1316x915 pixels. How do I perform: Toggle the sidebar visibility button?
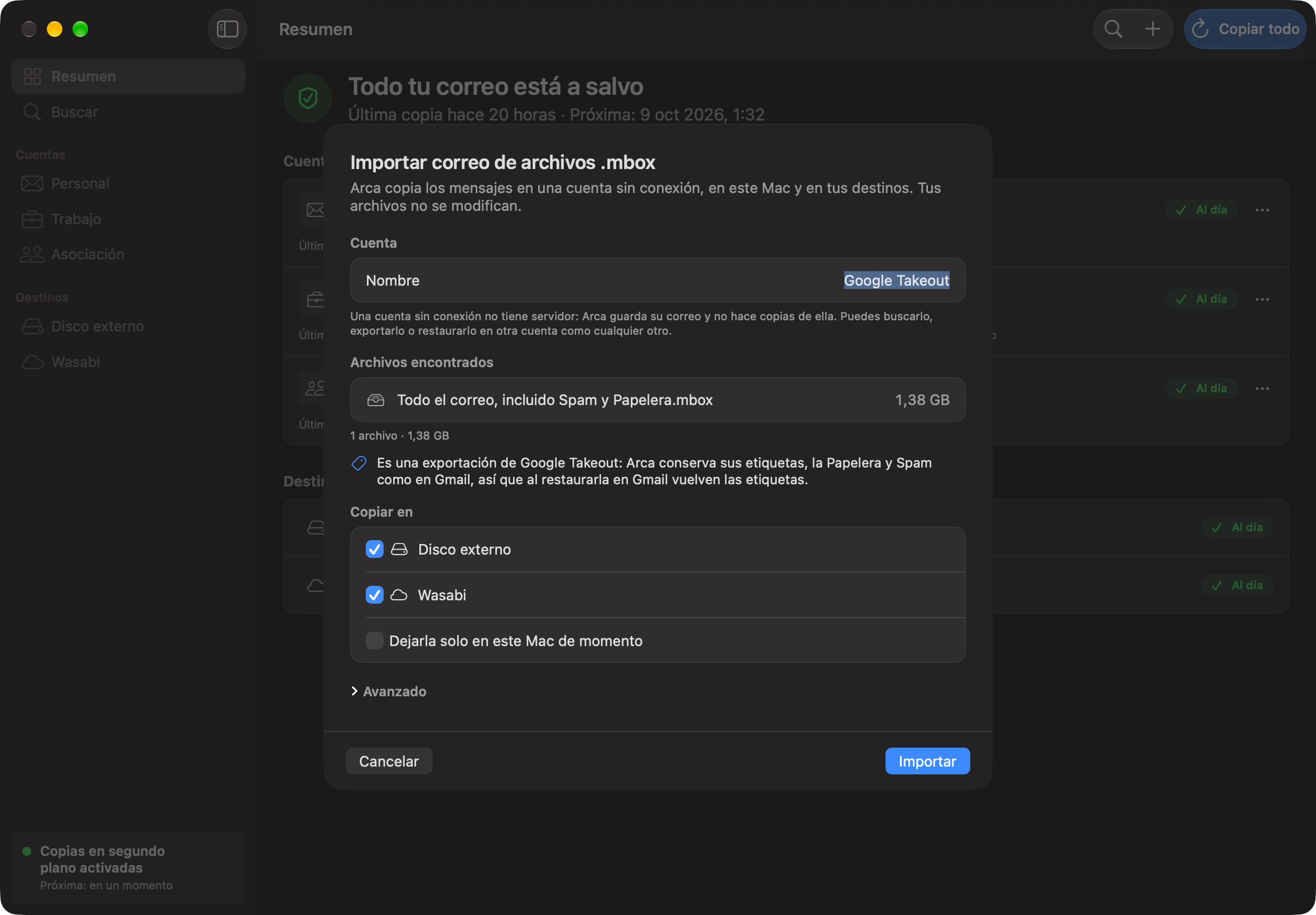pos(228,28)
